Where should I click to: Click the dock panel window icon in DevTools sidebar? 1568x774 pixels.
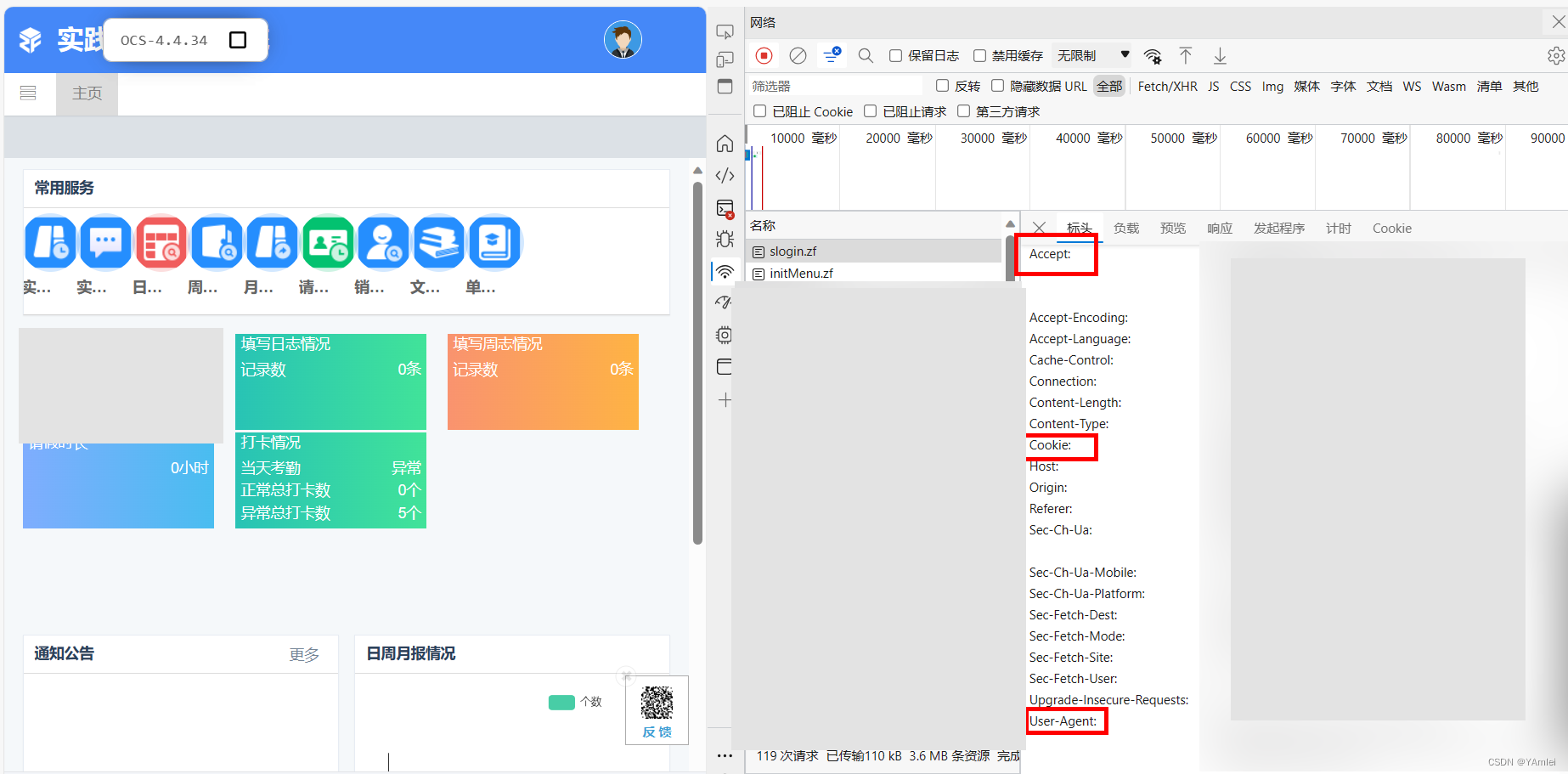click(725, 86)
